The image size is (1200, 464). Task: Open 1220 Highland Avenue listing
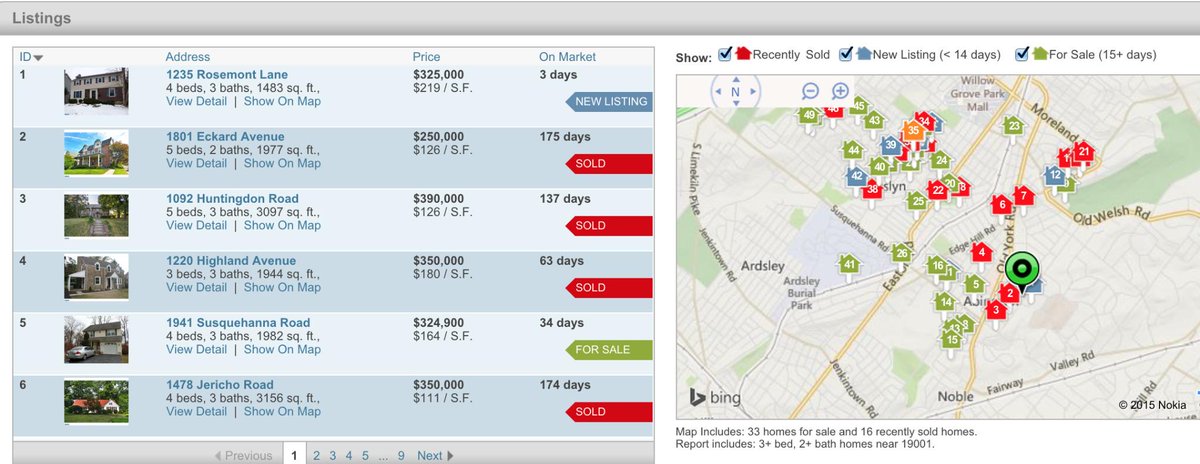[x=231, y=261]
